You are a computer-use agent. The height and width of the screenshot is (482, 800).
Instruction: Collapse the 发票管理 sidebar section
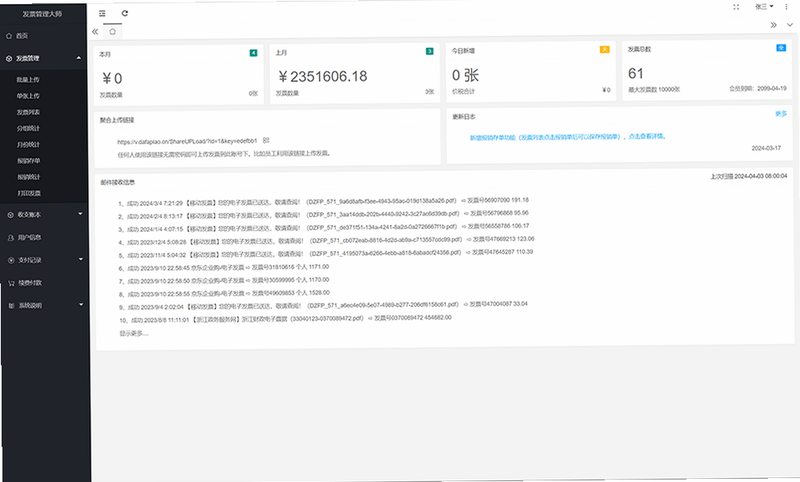point(43,58)
